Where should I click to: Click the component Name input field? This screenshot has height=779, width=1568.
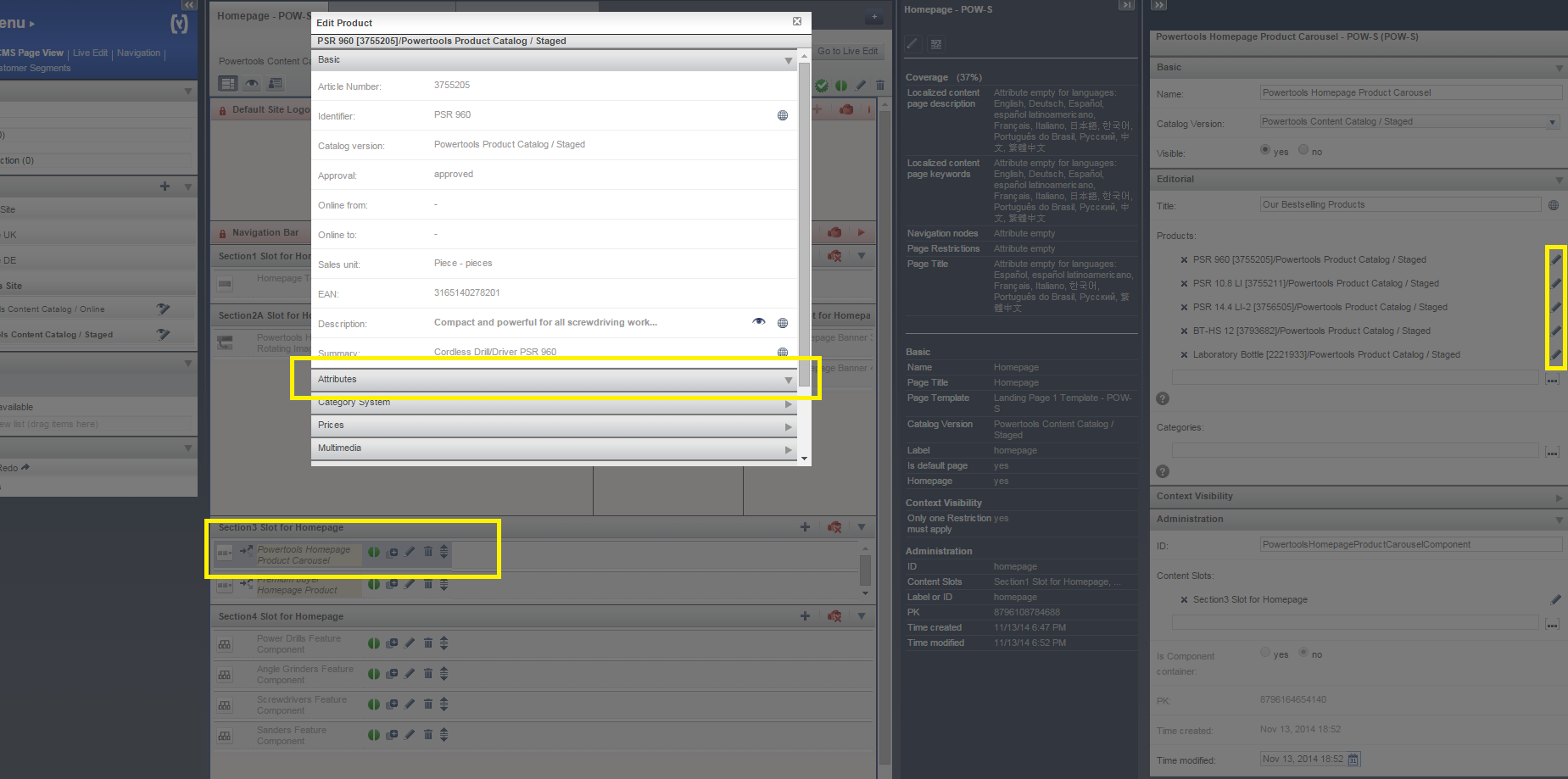[x=1411, y=93]
